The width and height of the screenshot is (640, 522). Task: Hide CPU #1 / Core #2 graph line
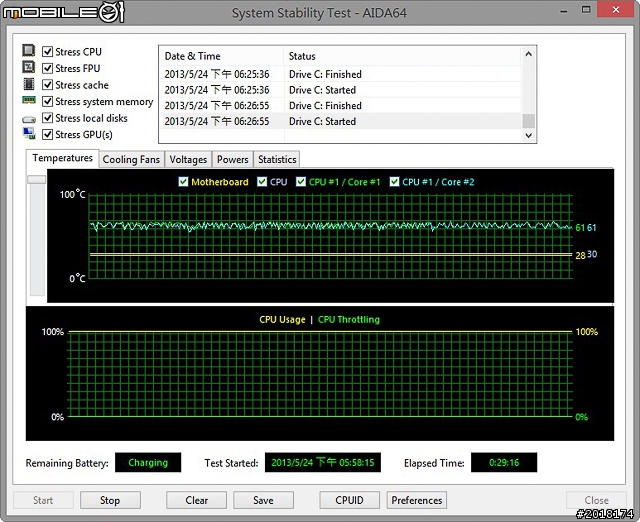tap(394, 182)
